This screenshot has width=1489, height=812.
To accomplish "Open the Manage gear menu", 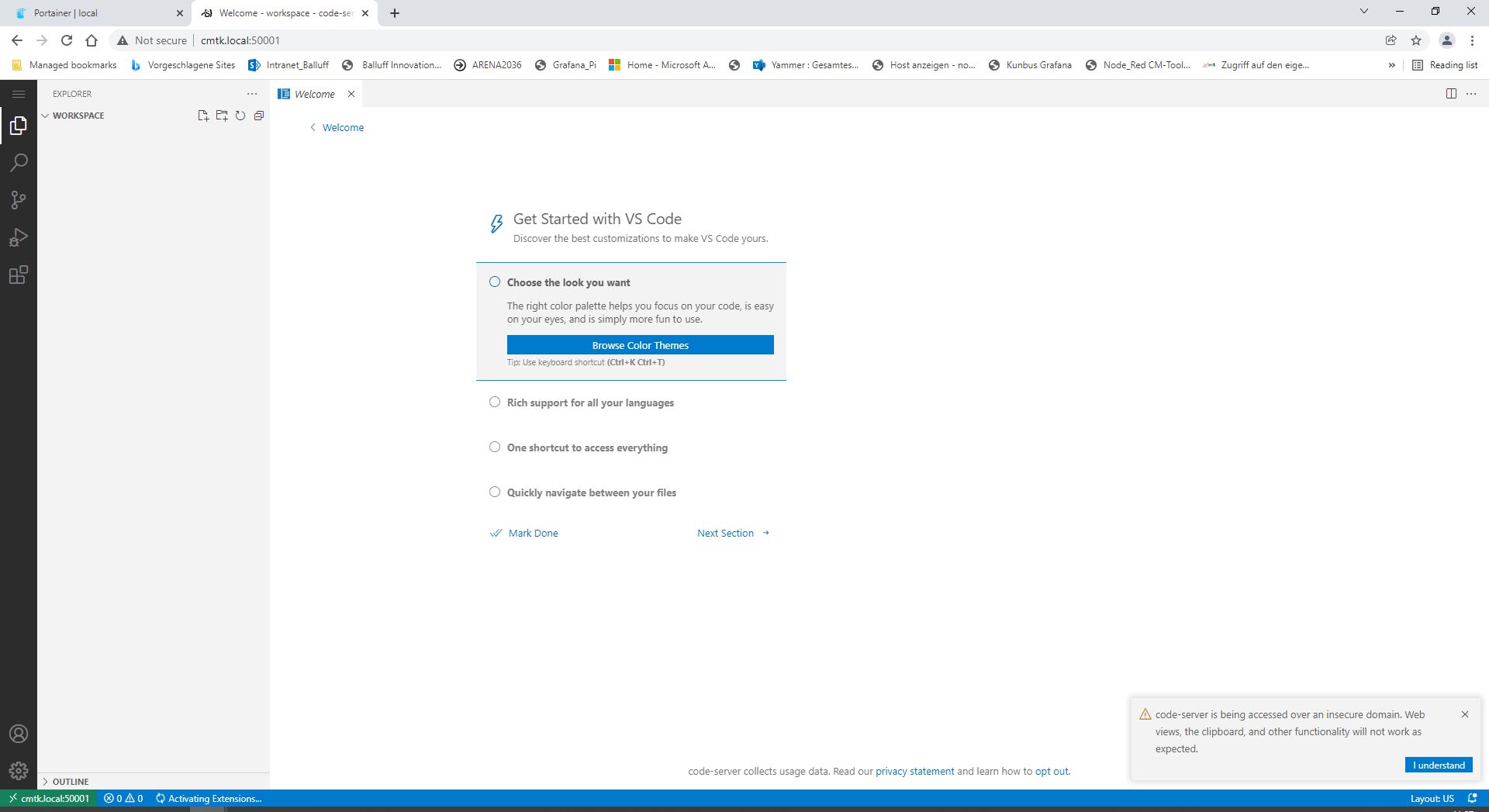I will point(19,771).
